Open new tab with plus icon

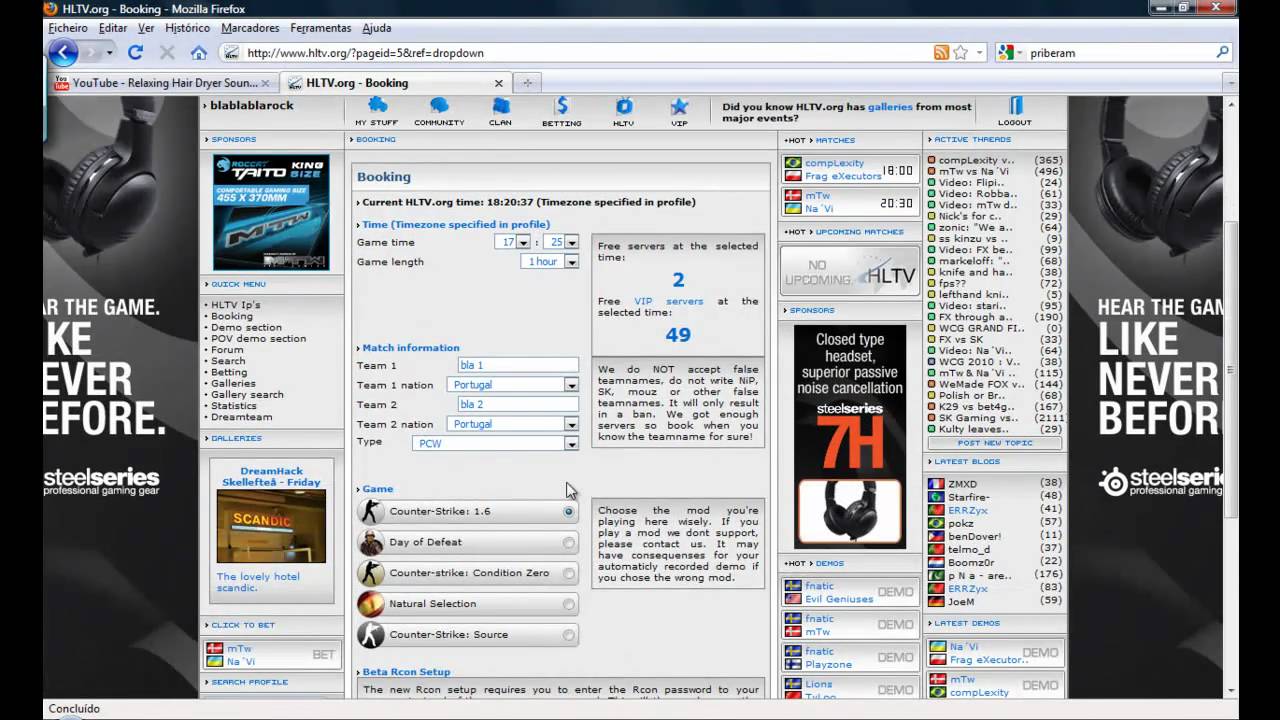[527, 83]
